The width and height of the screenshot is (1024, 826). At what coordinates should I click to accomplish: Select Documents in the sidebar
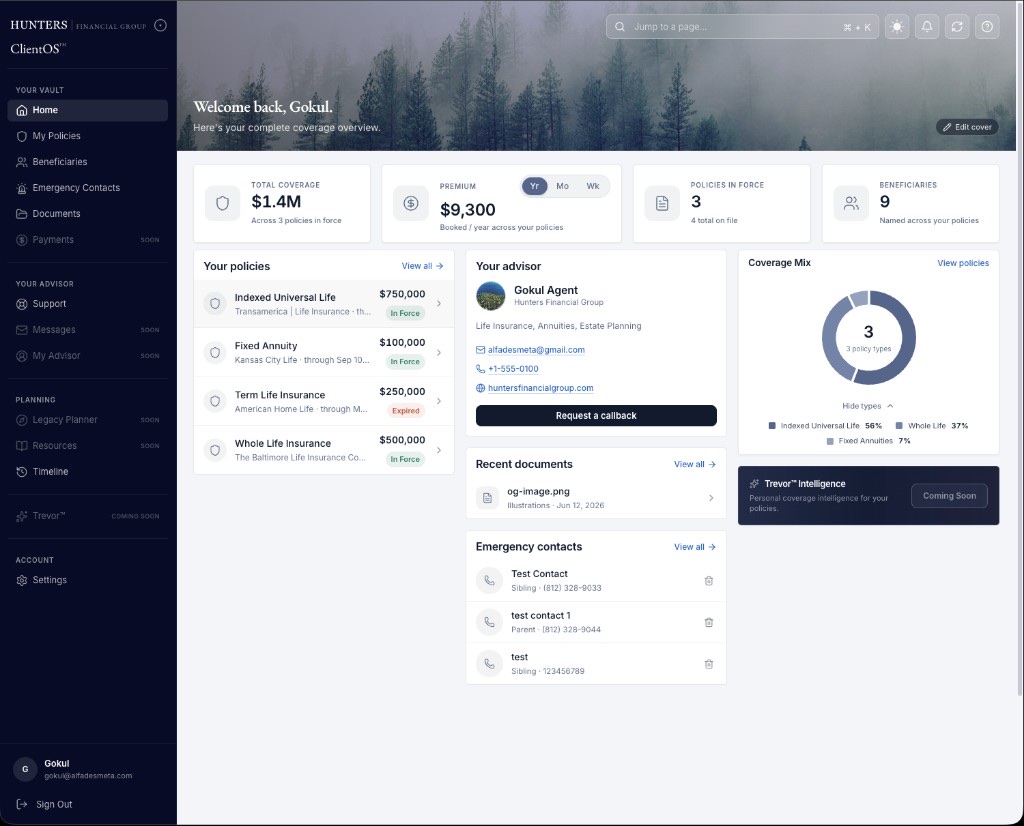(x=88, y=214)
